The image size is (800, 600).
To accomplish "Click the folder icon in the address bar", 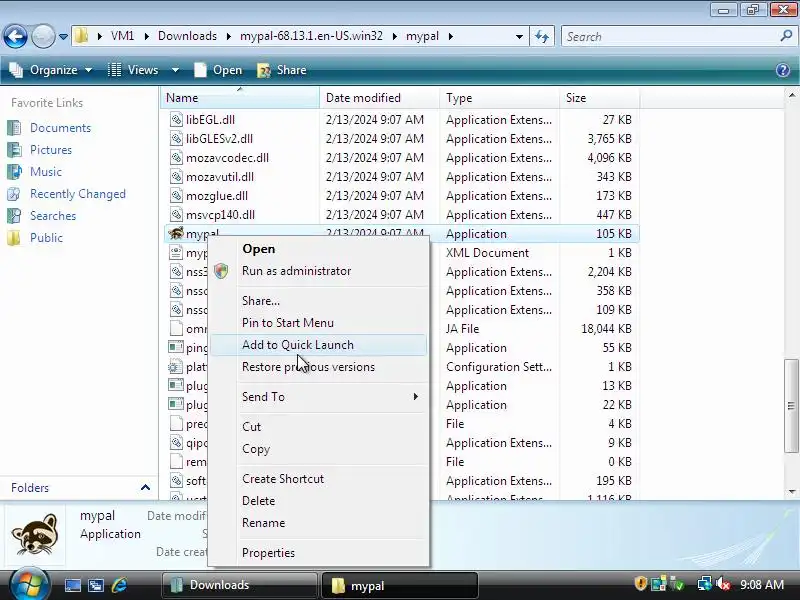I will pos(81,36).
